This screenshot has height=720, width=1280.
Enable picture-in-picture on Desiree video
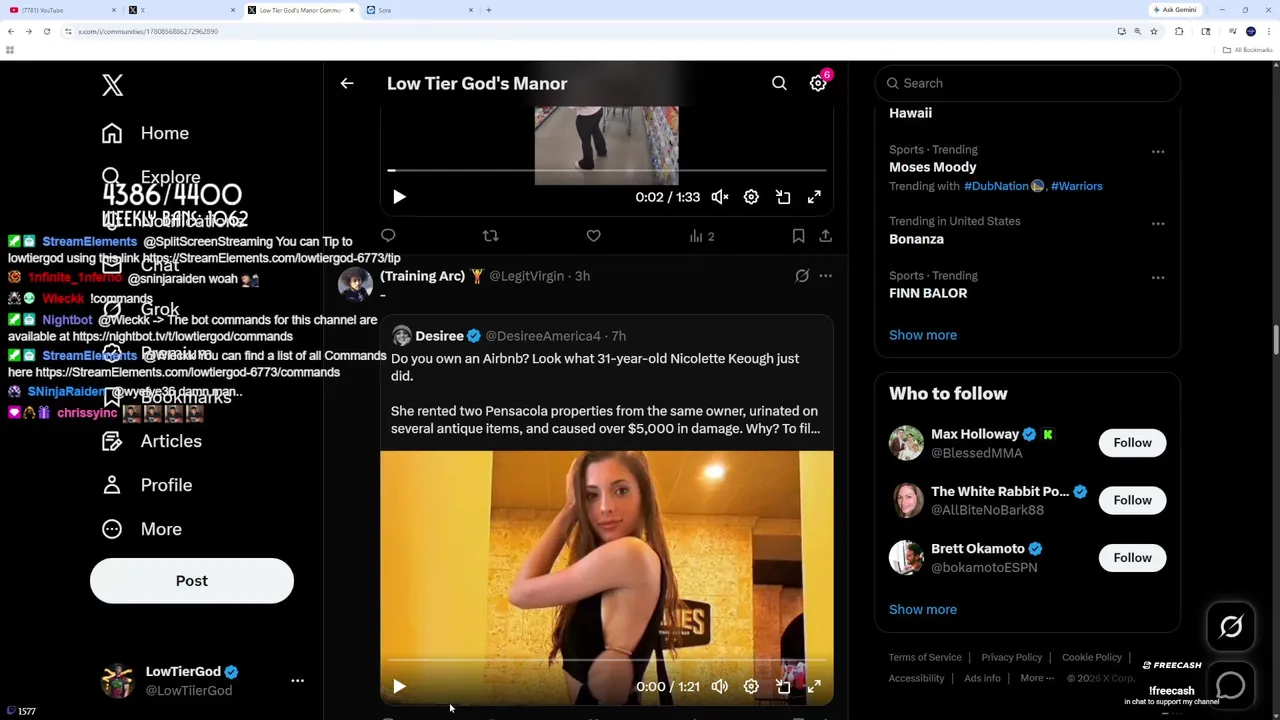783,687
